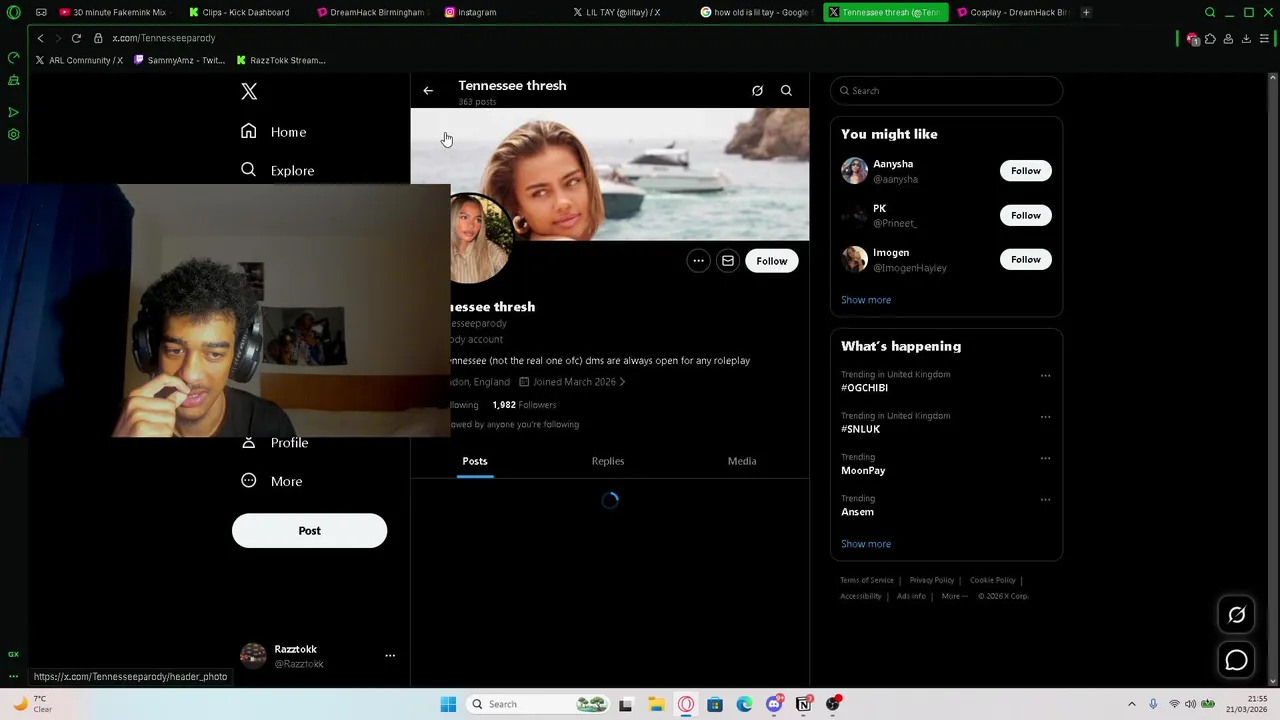Viewport: 1280px width, 720px height.
Task: Open options for MoonPay trend
Action: point(1045,458)
